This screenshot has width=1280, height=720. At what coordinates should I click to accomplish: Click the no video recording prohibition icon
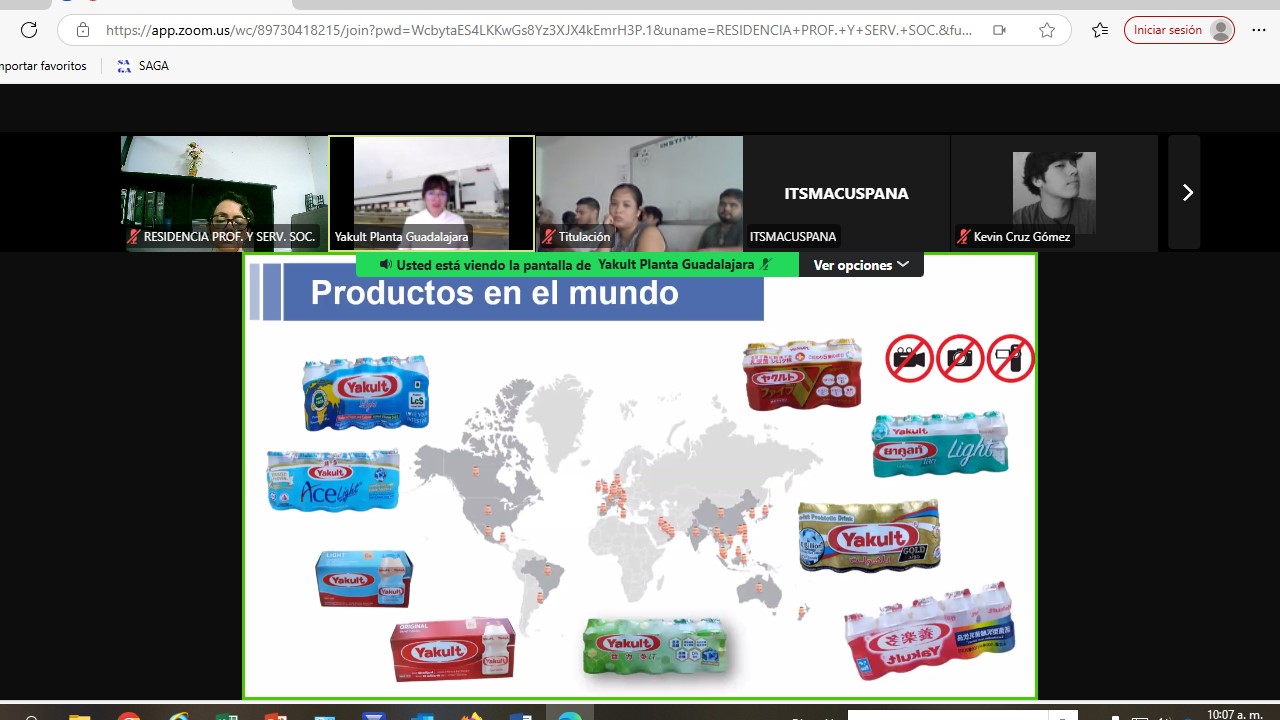tap(909, 358)
